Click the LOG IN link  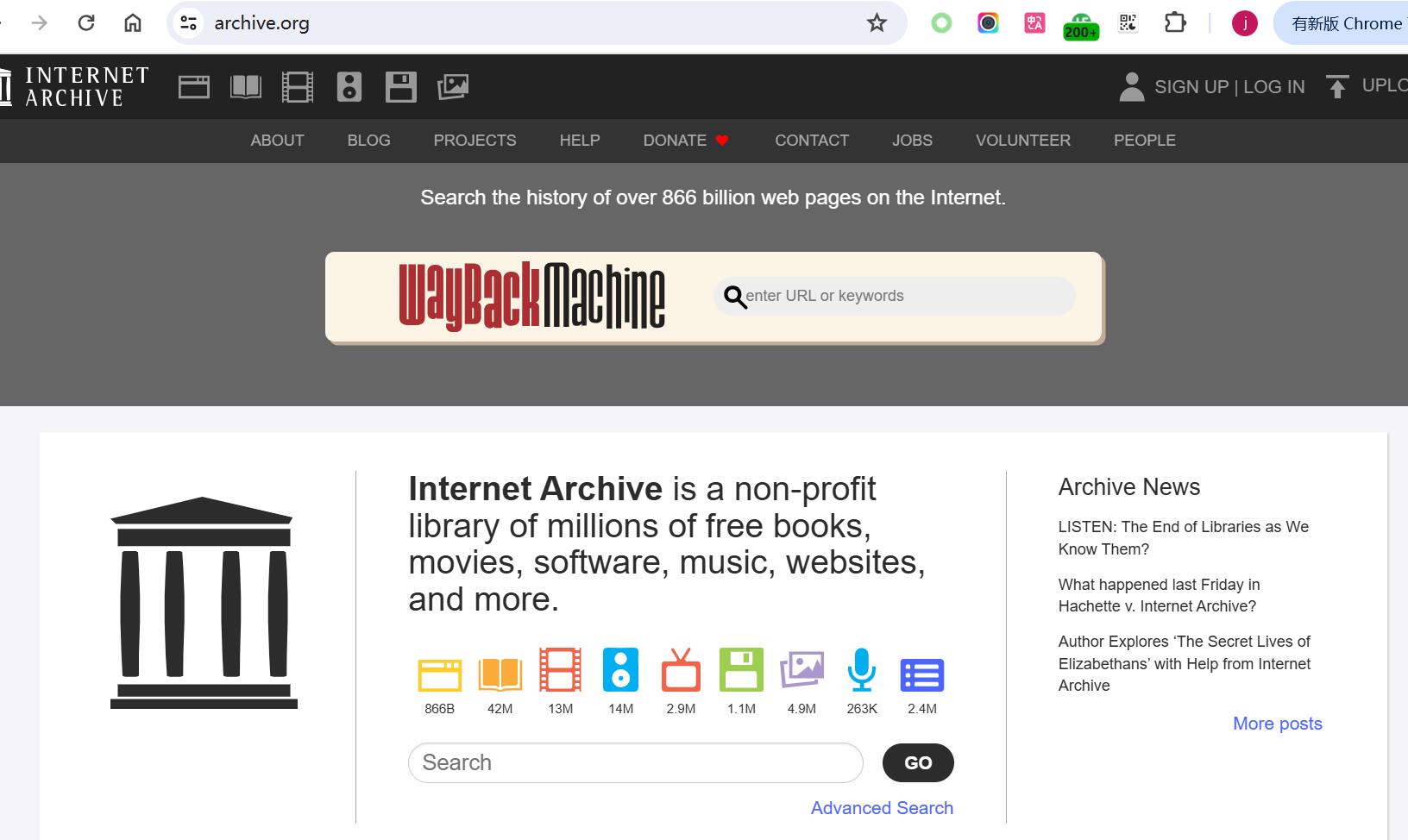pos(1274,87)
